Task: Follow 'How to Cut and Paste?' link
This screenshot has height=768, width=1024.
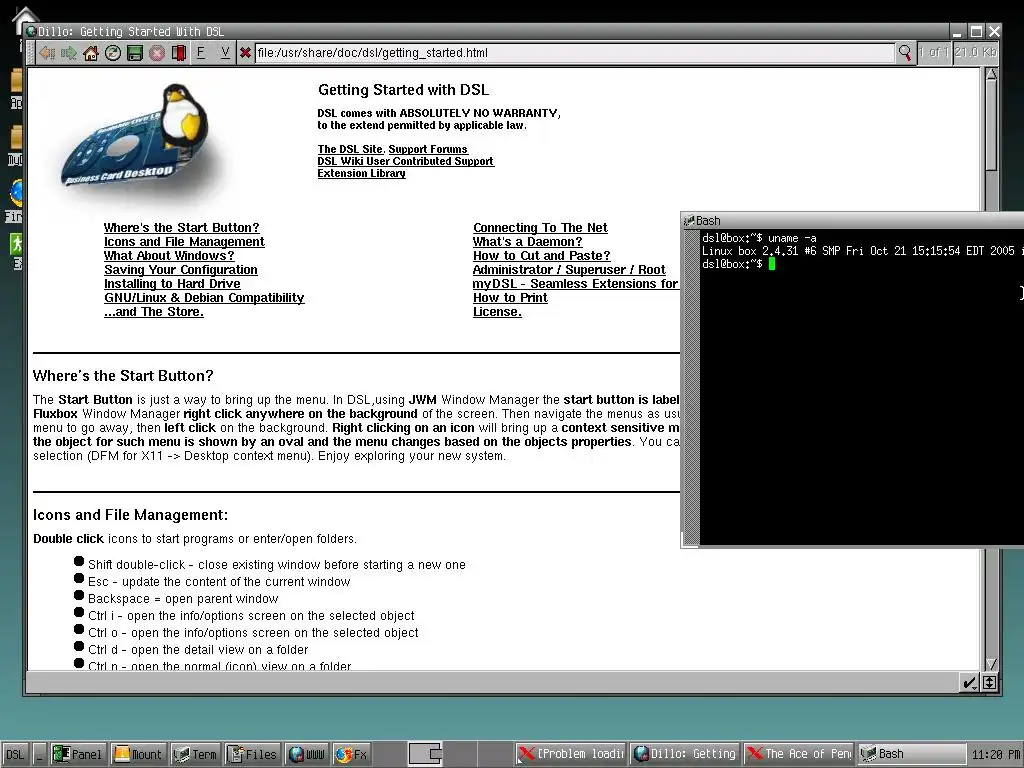Action: point(541,255)
